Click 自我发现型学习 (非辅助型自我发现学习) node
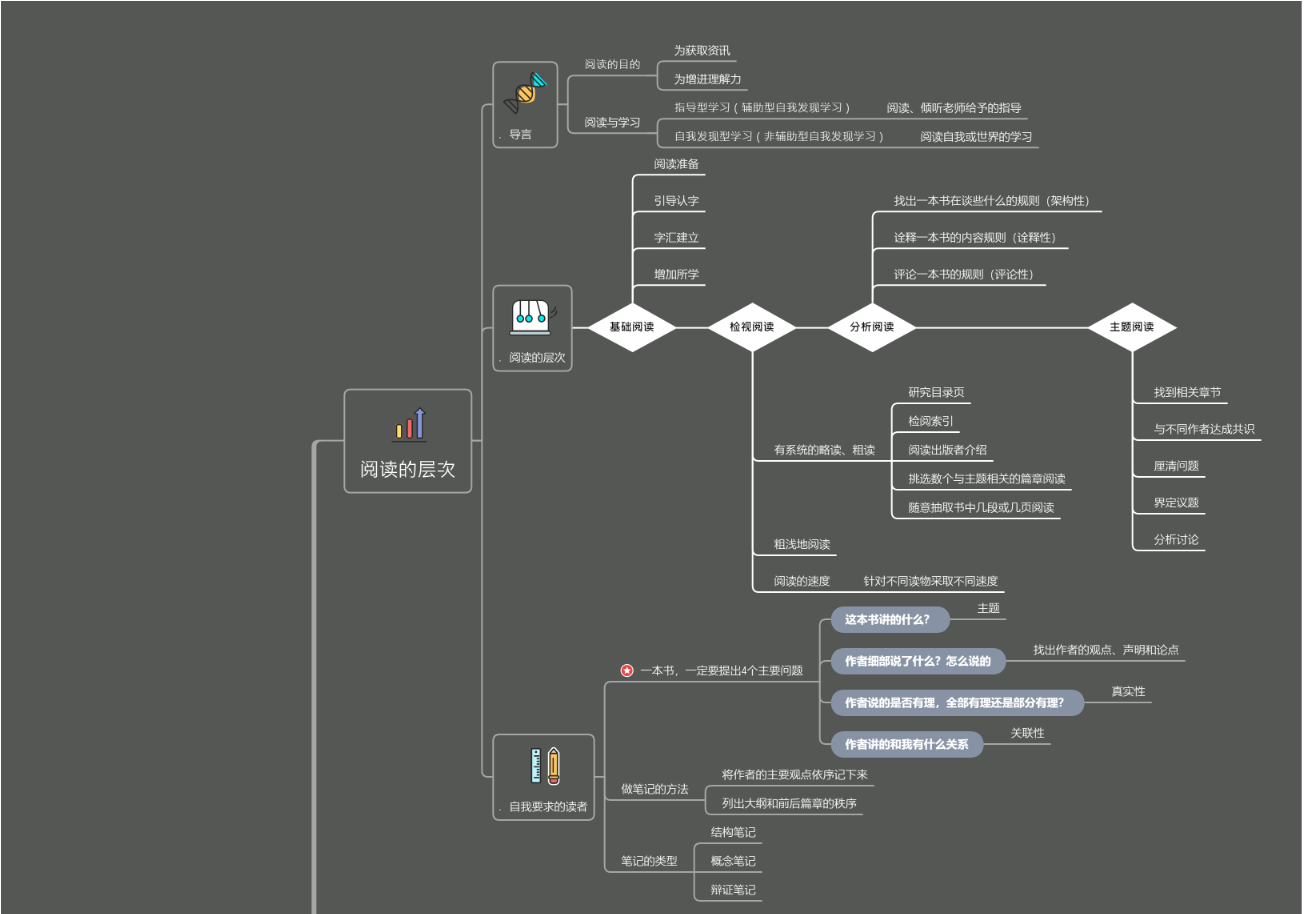Viewport: 1304px width, 914px height. tap(779, 137)
